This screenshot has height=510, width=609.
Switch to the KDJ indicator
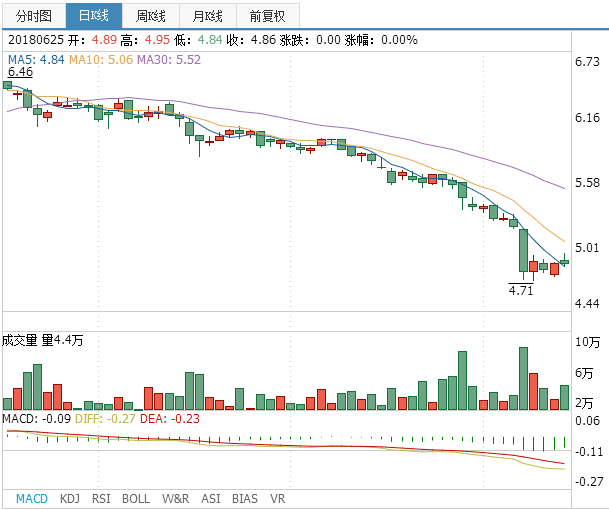(x=70, y=498)
